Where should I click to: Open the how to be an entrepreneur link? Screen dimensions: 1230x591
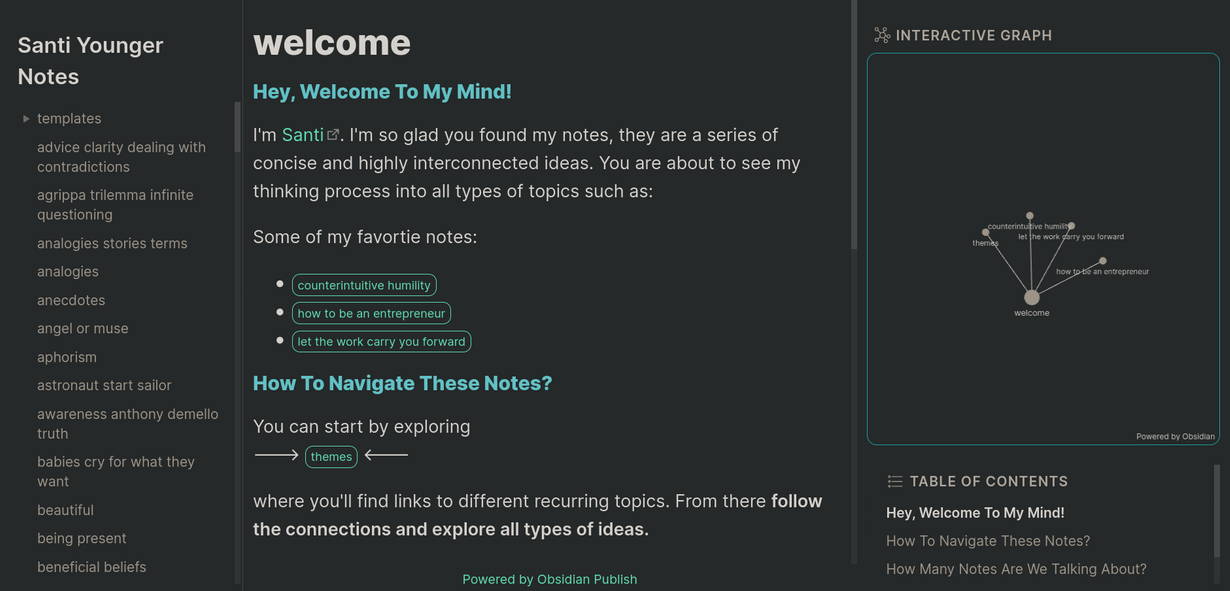(371, 313)
